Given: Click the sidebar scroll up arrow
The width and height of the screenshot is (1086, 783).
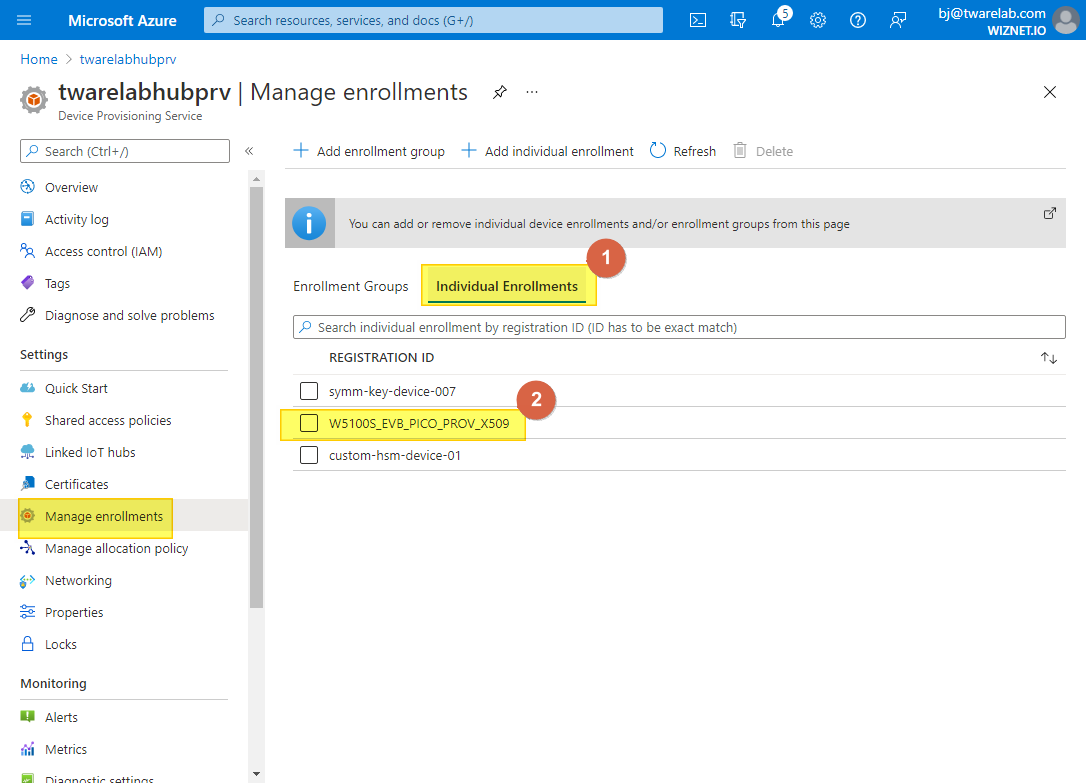Looking at the screenshot, I should tap(256, 179).
